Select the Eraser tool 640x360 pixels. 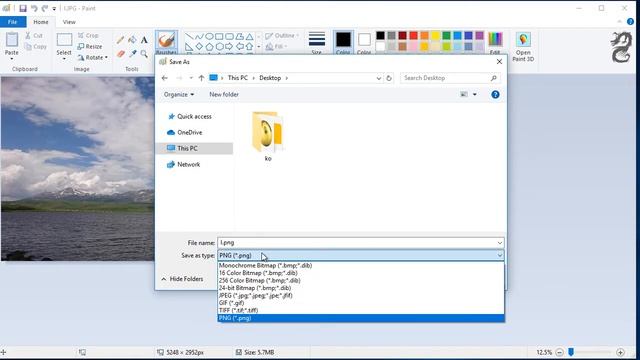(120, 53)
